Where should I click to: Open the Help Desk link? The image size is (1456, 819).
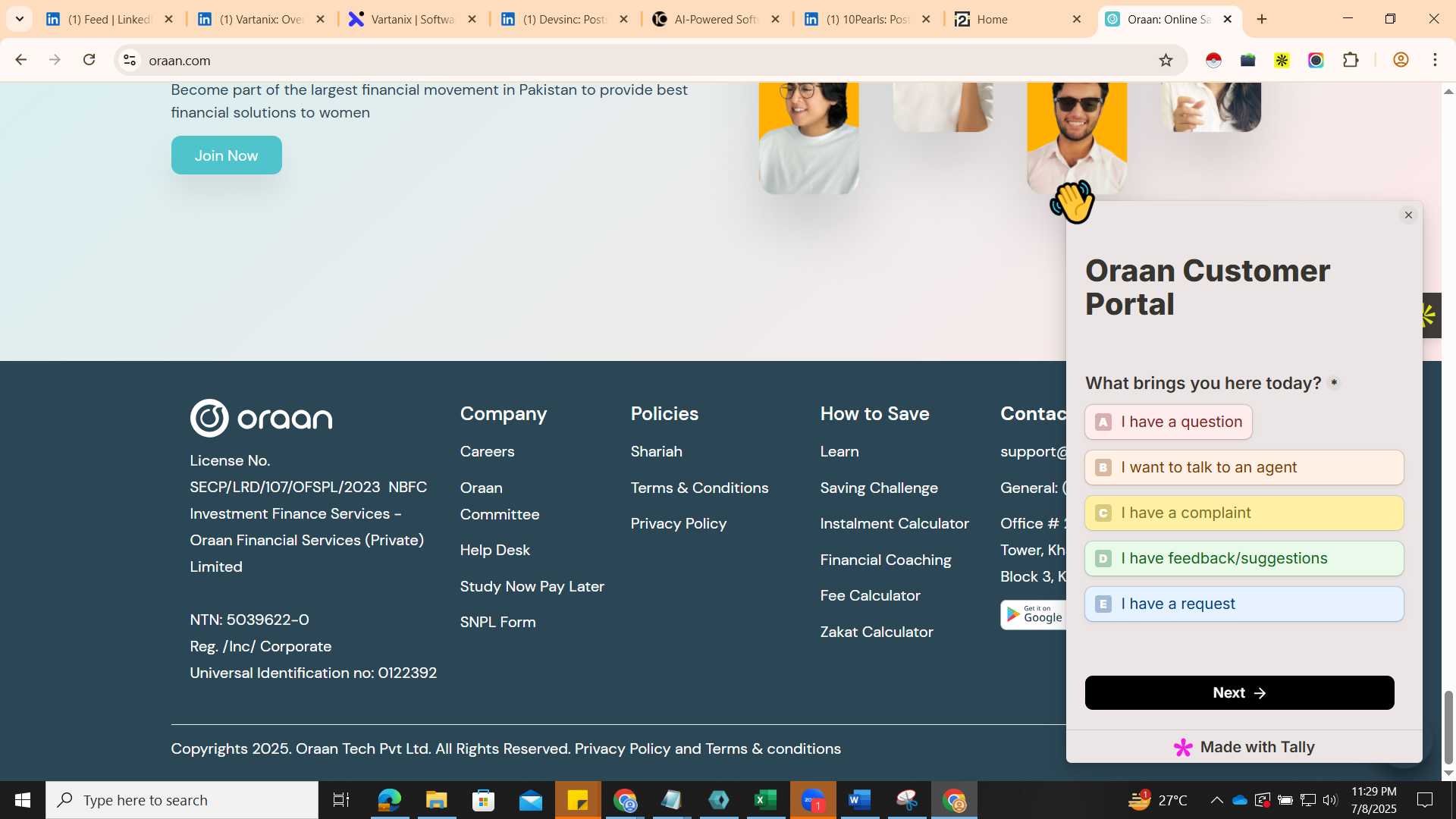(x=494, y=550)
